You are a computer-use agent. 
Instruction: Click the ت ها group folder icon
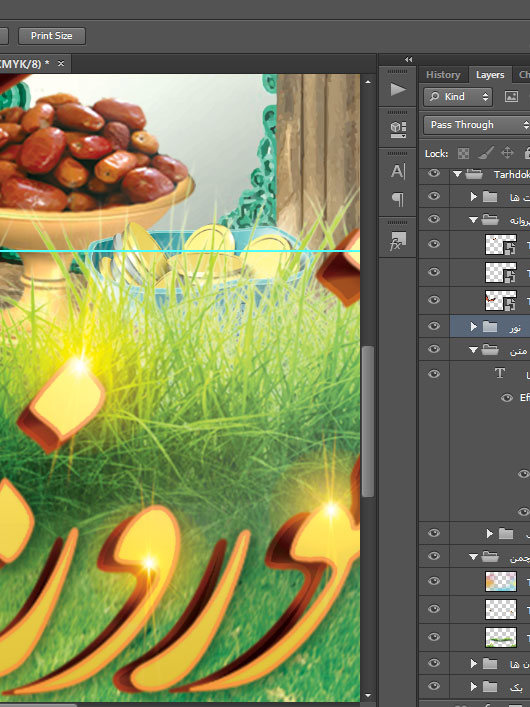pyautogui.click(x=490, y=197)
